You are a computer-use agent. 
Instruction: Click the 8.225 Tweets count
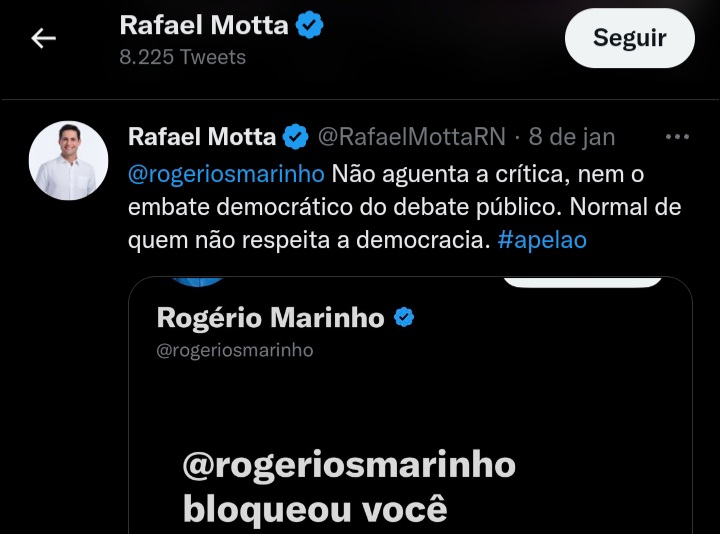tap(182, 57)
